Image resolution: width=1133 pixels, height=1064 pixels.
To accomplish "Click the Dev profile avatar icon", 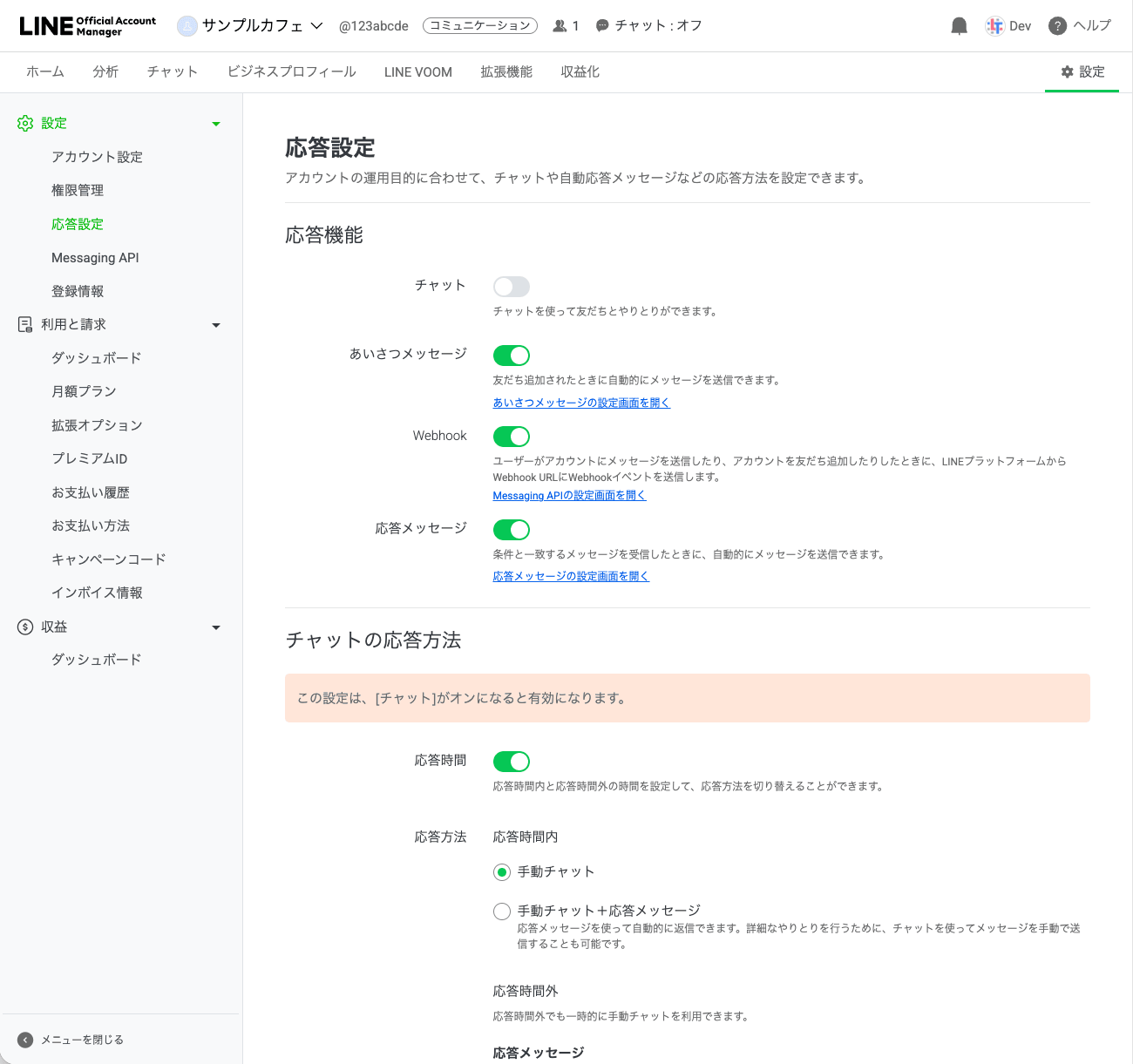I will 994,26.
